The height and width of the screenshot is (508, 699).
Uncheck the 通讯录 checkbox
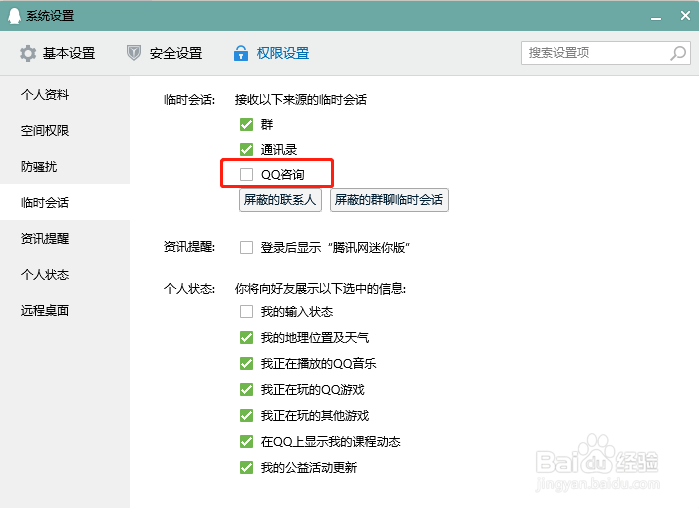click(247, 149)
